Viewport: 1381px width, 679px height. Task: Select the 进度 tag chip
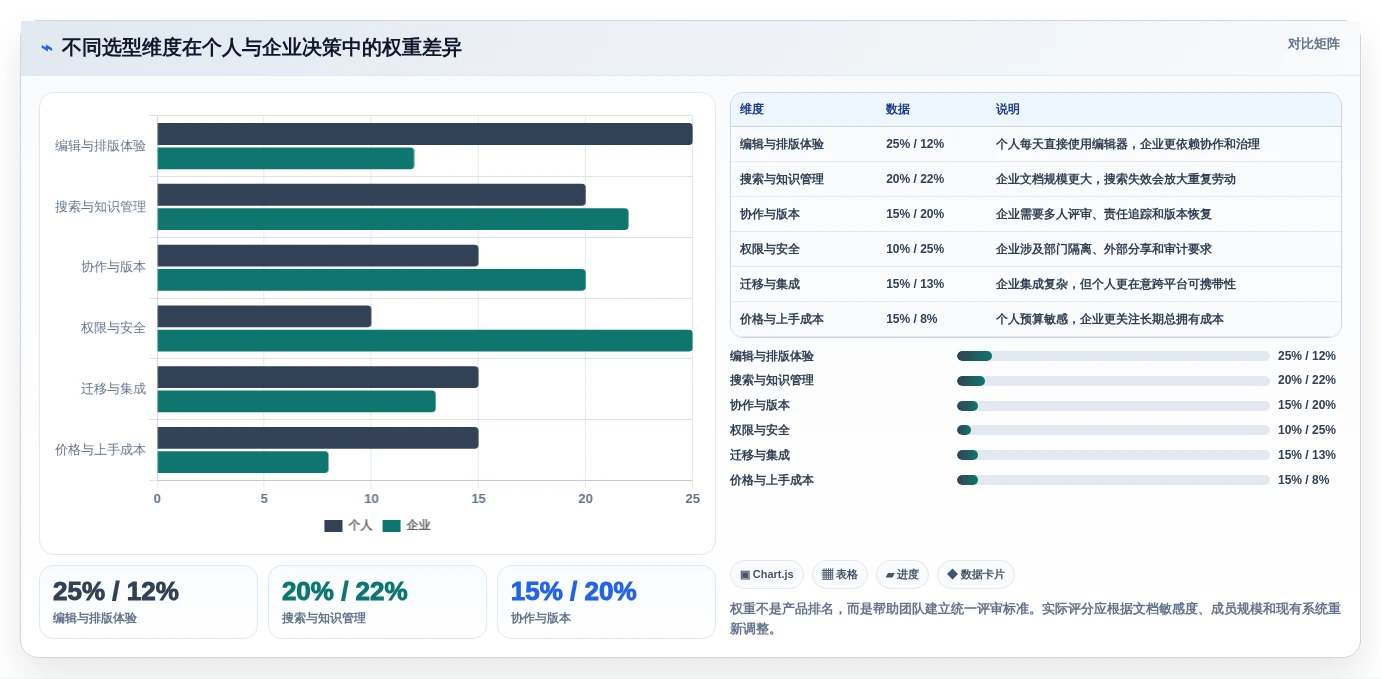[x=902, y=575]
